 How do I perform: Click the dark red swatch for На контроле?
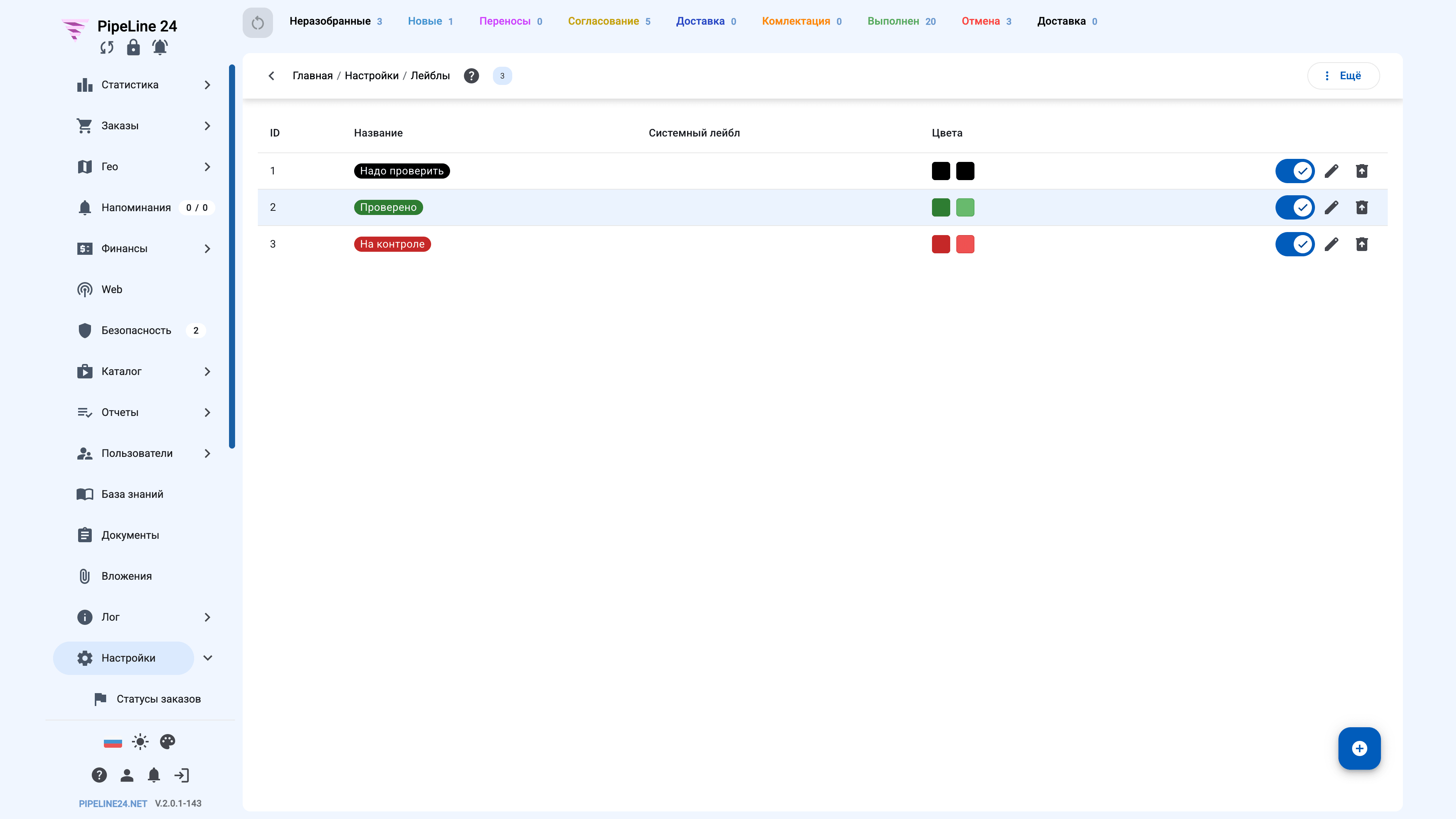[x=941, y=244]
